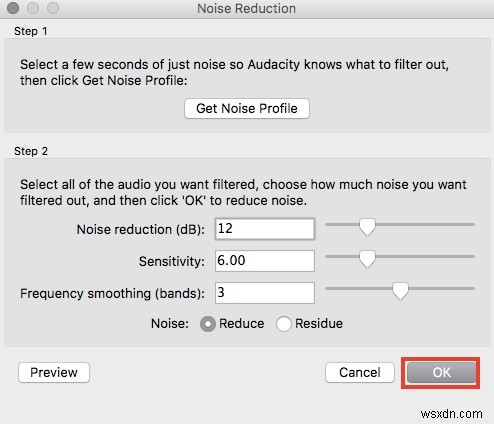
Task: Click the Noise: label text
Action: [170, 324]
